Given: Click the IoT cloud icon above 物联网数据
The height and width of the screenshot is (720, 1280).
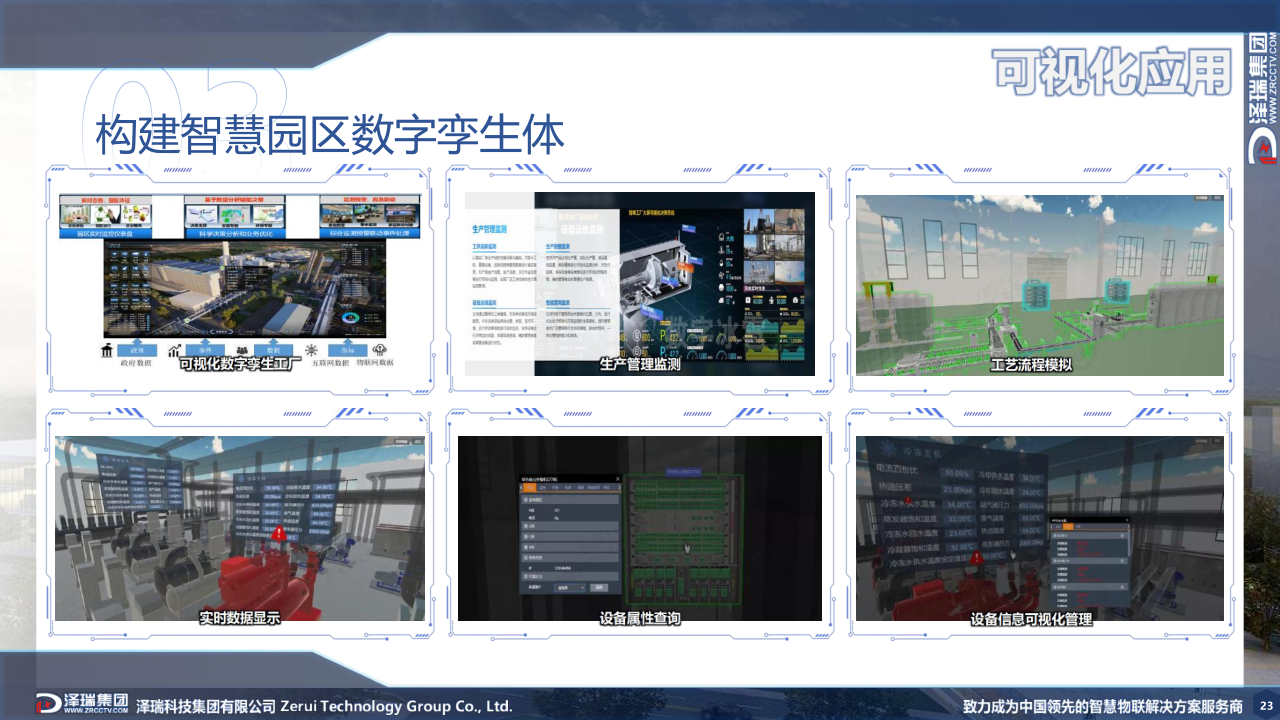Looking at the screenshot, I should [379, 350].
